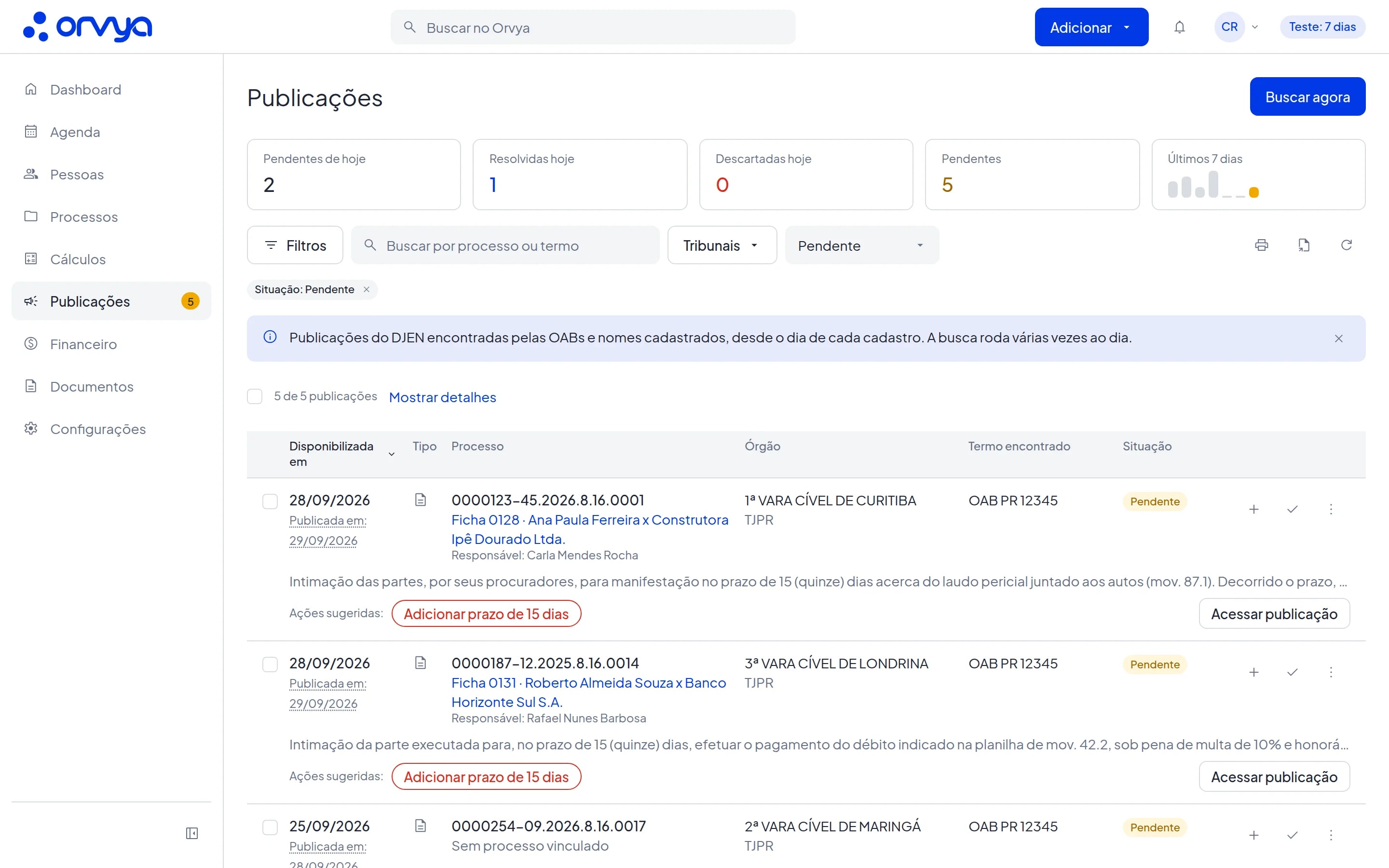Screen dimensions: 1389x868
Task: Click the Buscar no Orvya search field
Action: coord(593,27)
